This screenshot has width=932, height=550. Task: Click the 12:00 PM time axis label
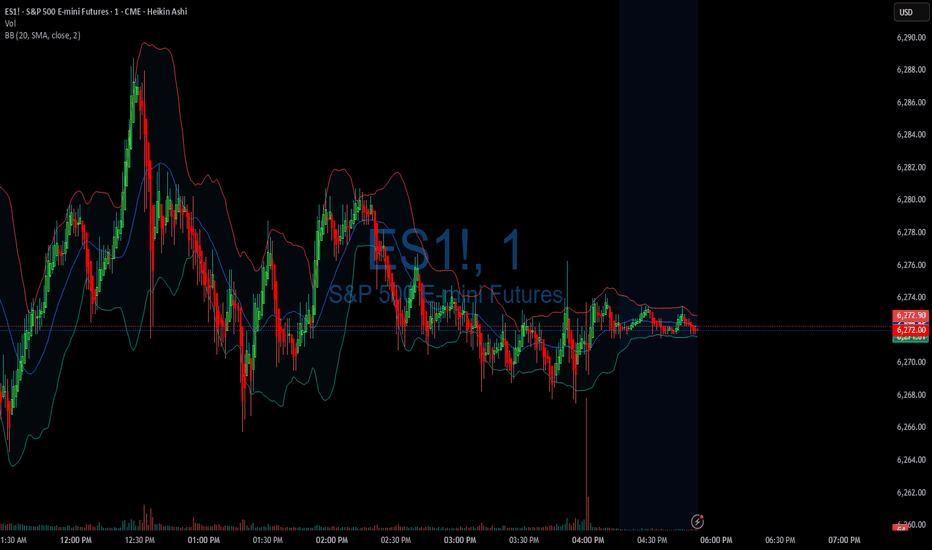[x=76, y=540]
